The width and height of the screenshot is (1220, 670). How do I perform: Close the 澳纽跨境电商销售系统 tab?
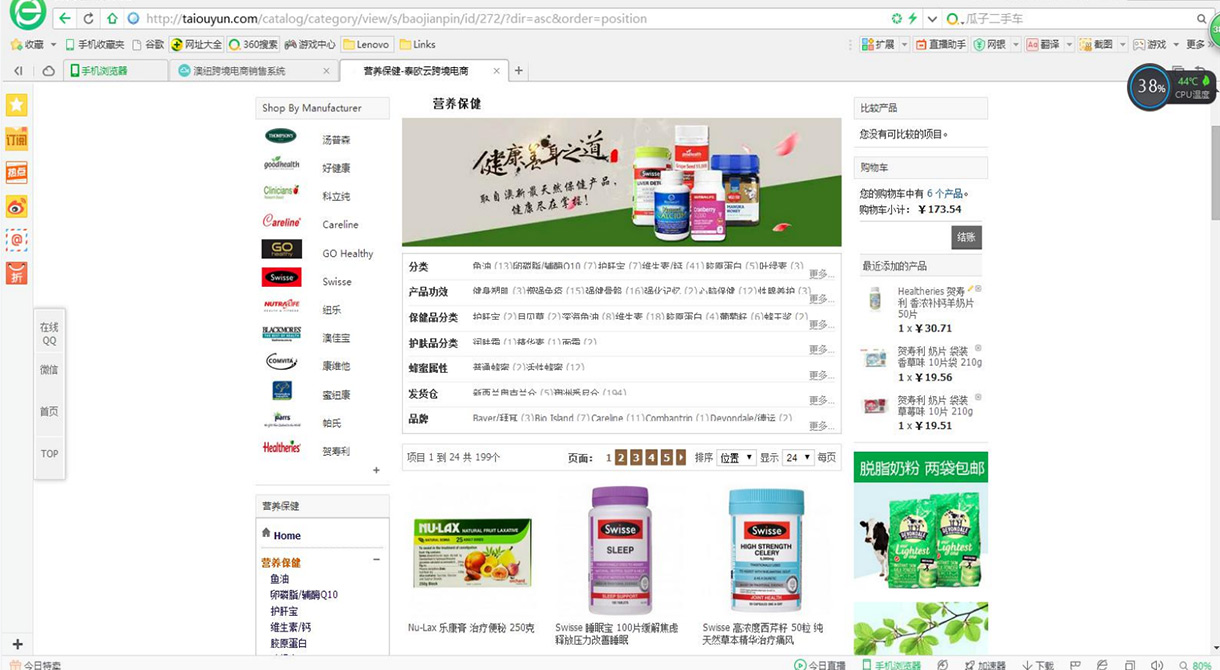pos(326,71)
